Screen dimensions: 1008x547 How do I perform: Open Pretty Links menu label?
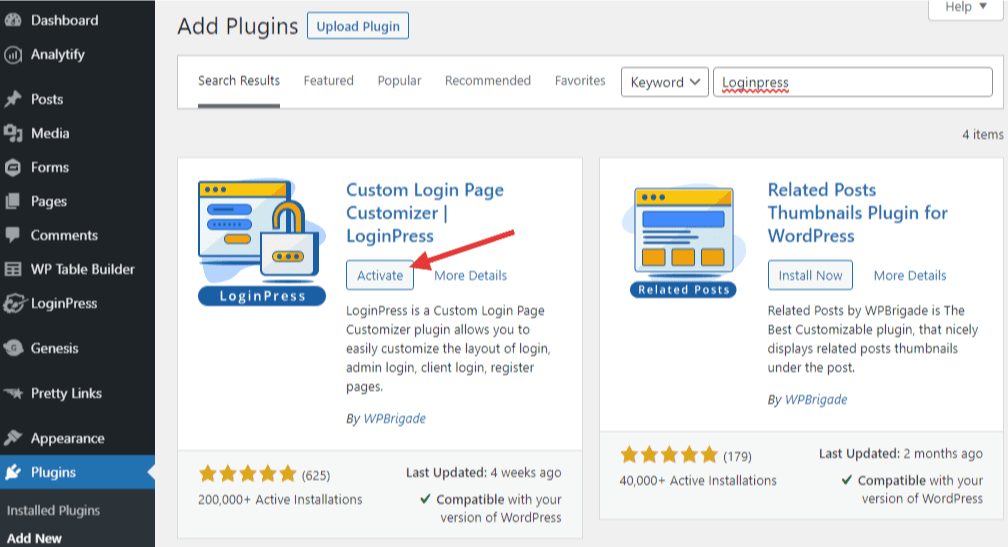point(66,393)
